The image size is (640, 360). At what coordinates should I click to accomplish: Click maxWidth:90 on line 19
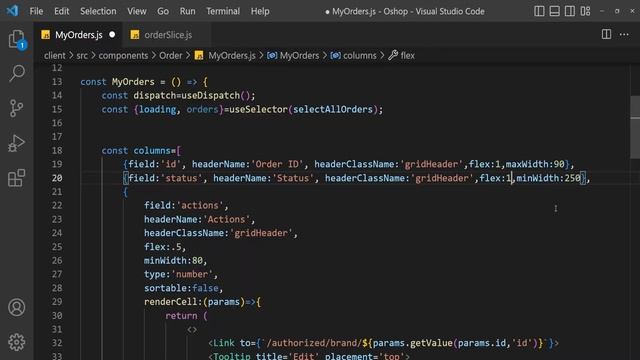pyautogui.click(x=535, y=164)
